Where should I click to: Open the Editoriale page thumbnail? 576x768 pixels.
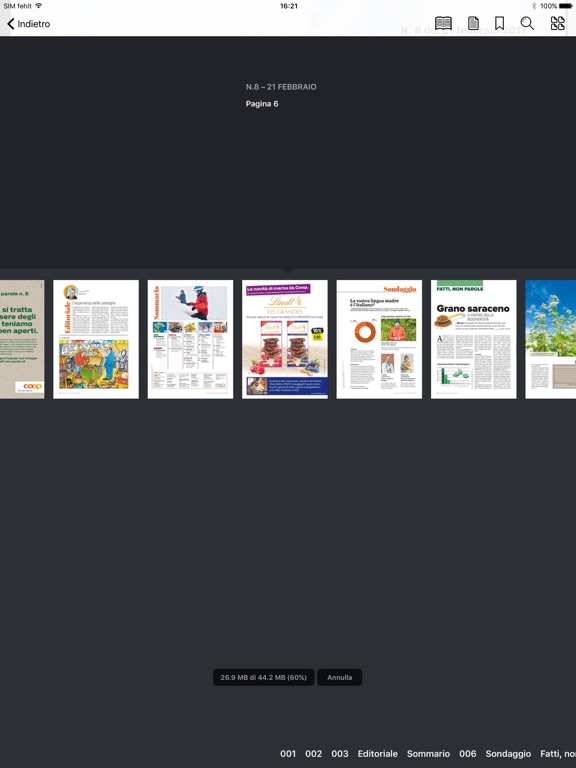pyautogui.click(x=96, y=339)
